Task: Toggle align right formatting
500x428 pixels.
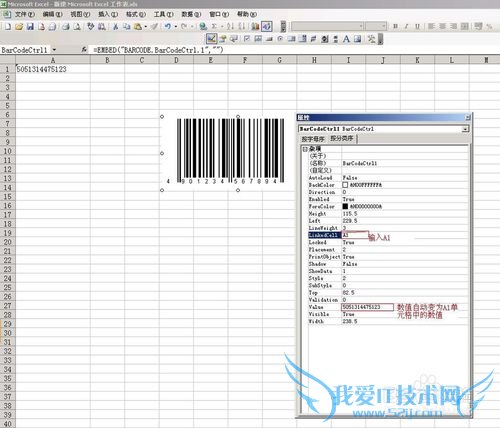Action: [453, 26]
